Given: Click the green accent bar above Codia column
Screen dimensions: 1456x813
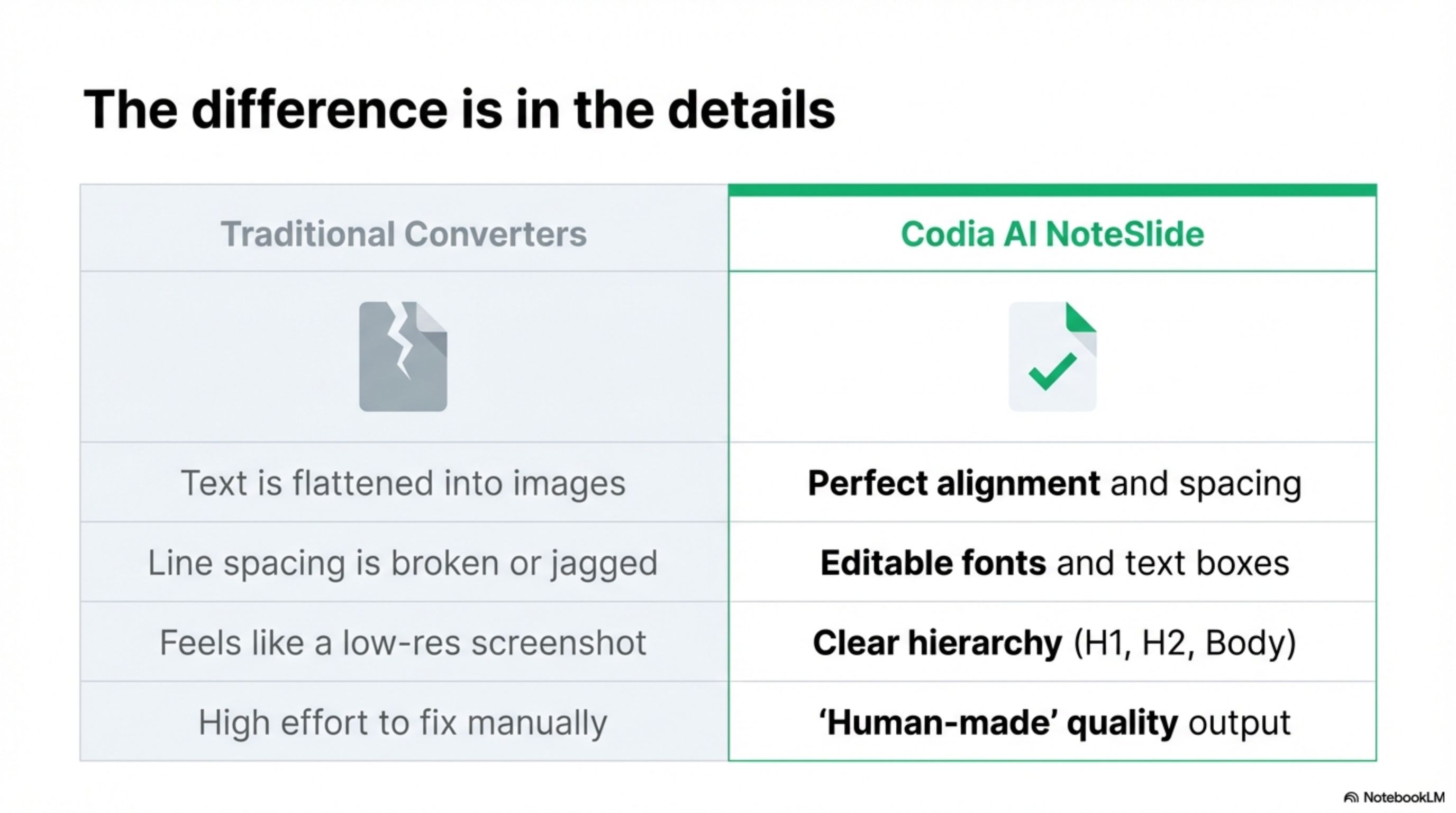Looking at the screenshot, I should [x=1052, y=191].
